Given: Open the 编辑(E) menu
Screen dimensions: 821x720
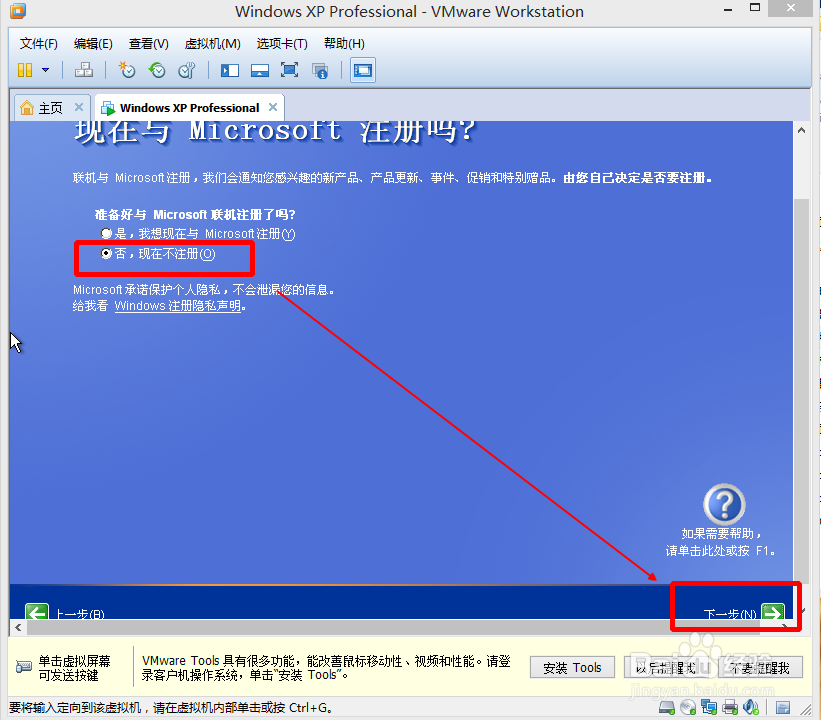Looking at the screenshot, I should click(x=93, y=43).
